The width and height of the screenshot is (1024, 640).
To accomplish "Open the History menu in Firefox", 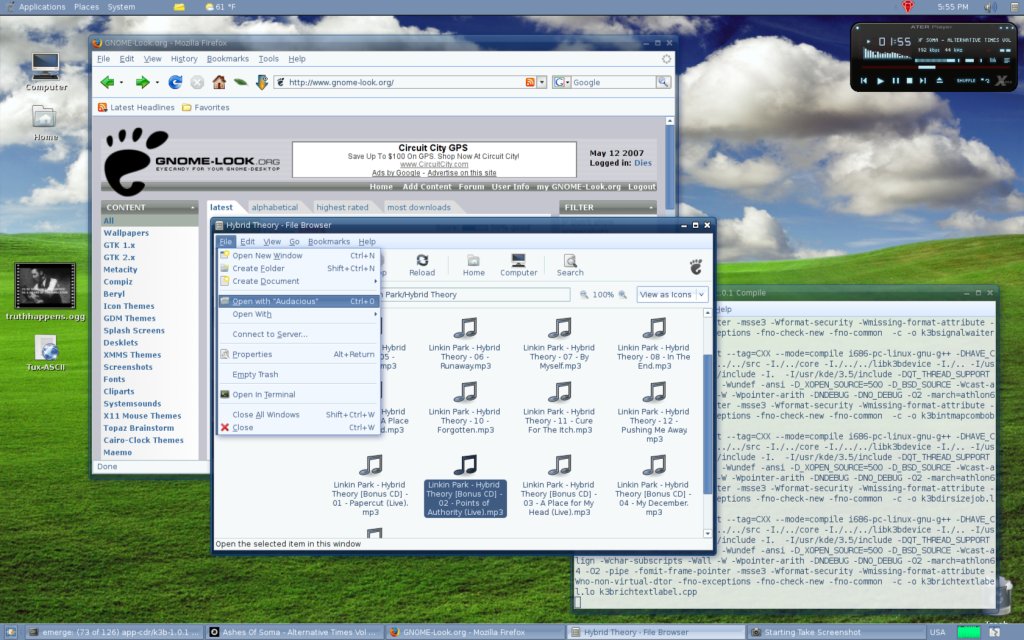I will click(x=184, y=59).
